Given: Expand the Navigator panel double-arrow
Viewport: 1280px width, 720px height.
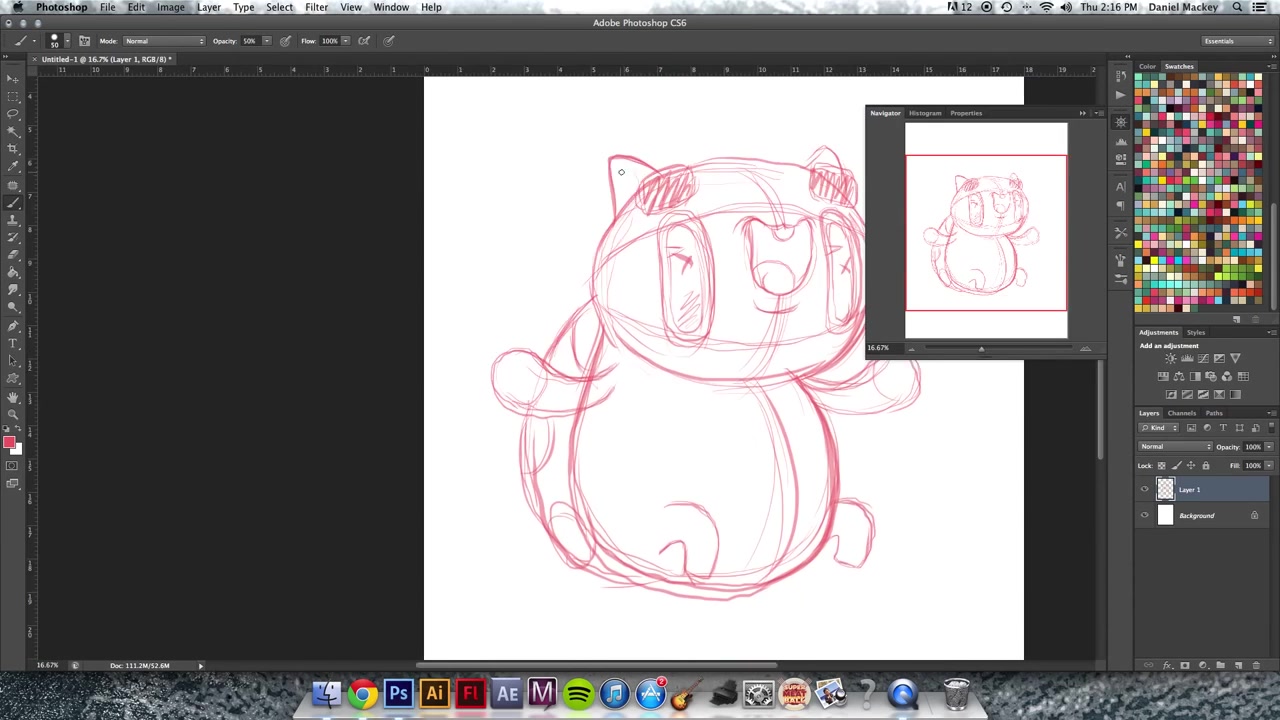Looking at the screenshot, I should [1082, 113].
